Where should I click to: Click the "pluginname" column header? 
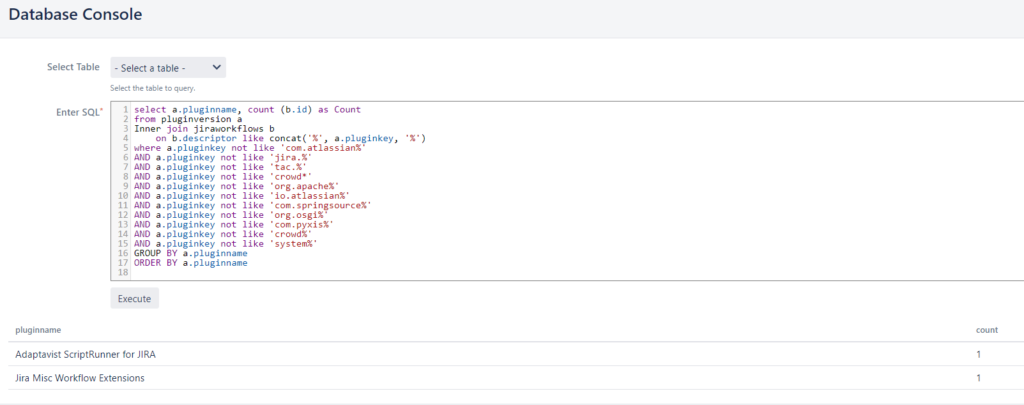(x=38, y=329)
